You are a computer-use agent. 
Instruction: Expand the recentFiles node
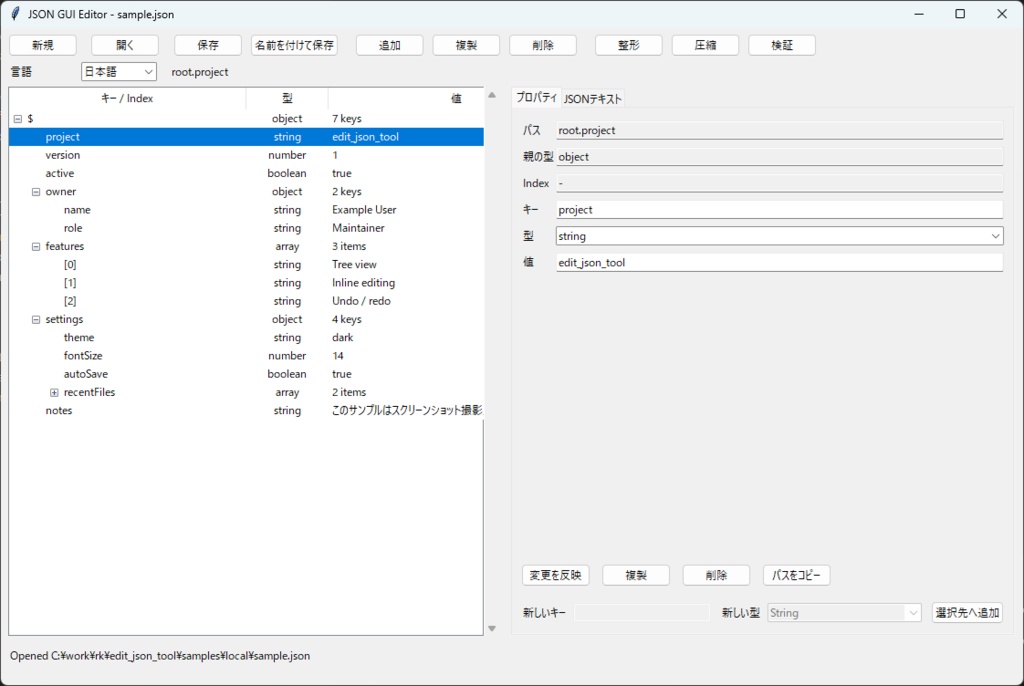click(54, 393)
